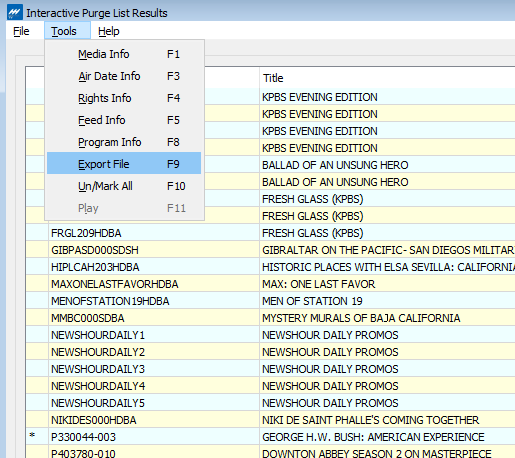This screenshot has width=515, height=458.
Task: Click the NEWSHOURDAILY5 entry
Action: click(x=98, y=403)
